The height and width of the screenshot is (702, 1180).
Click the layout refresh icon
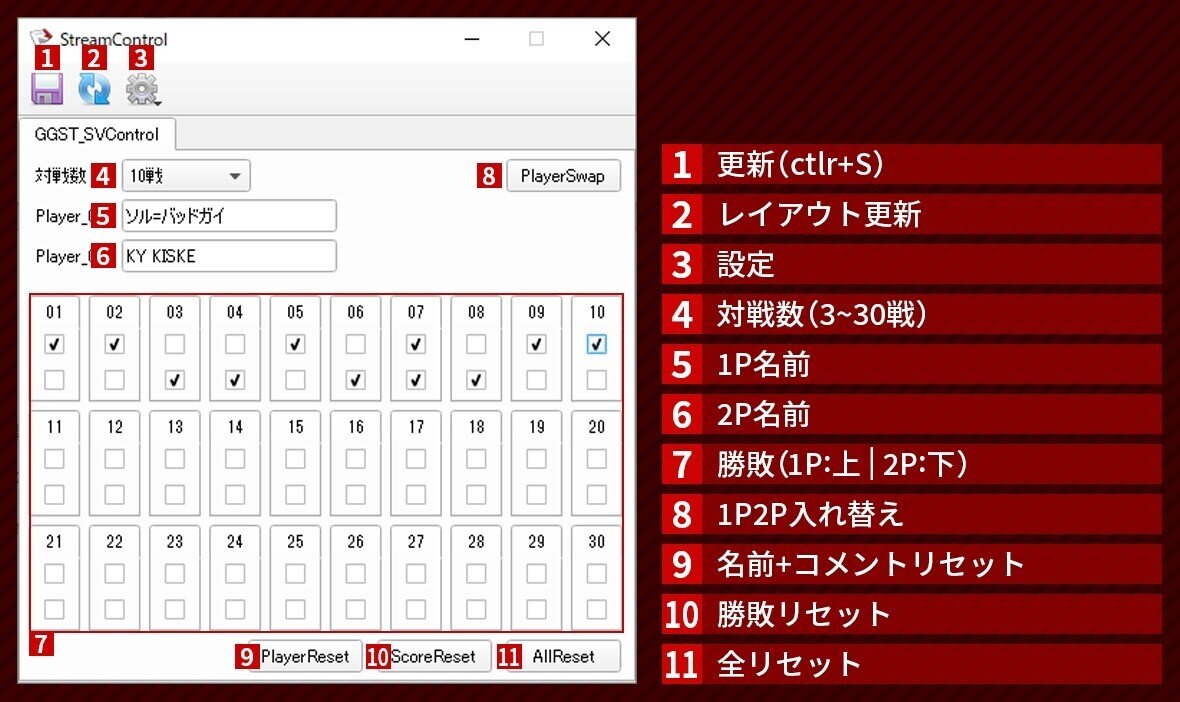tap(95, 90)
